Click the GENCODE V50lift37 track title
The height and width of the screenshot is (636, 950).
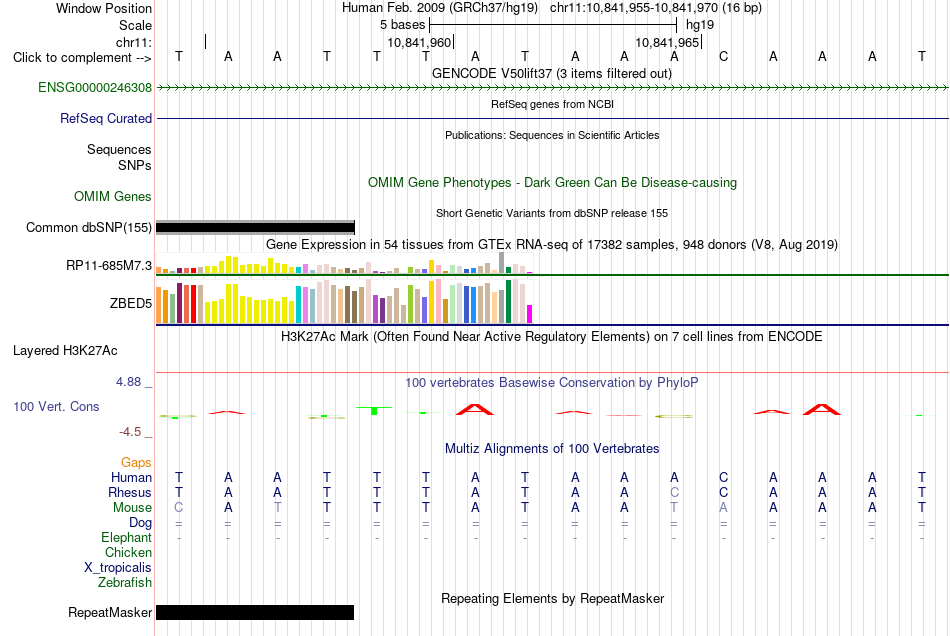tap(551, 73)
